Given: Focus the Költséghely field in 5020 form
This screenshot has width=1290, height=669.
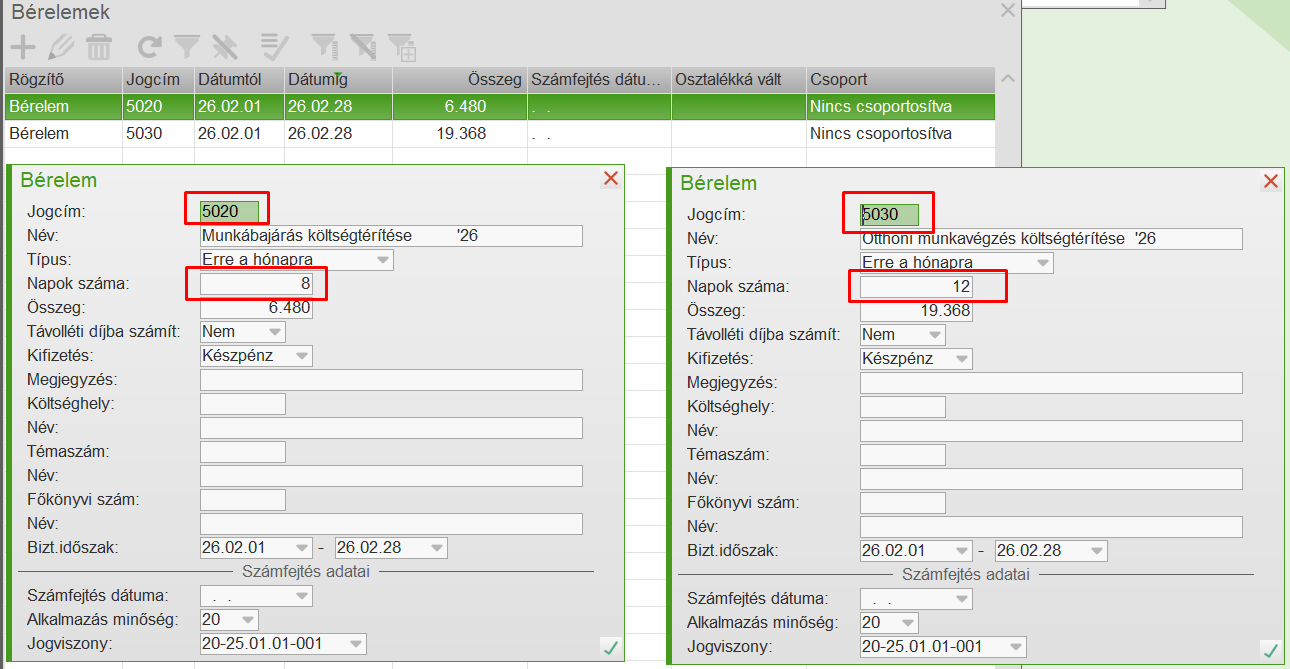Looking at the screenshot, I should coord(243,404).
